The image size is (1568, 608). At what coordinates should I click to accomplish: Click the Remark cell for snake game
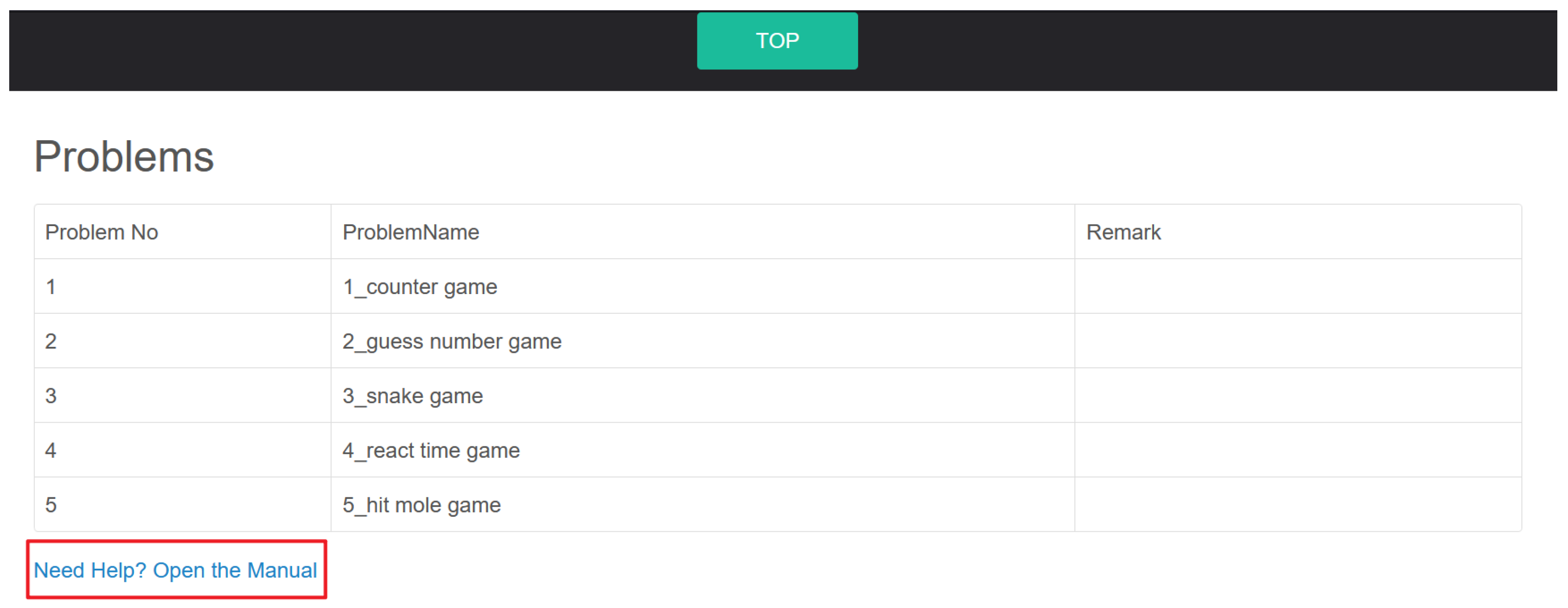(1297, 396)
